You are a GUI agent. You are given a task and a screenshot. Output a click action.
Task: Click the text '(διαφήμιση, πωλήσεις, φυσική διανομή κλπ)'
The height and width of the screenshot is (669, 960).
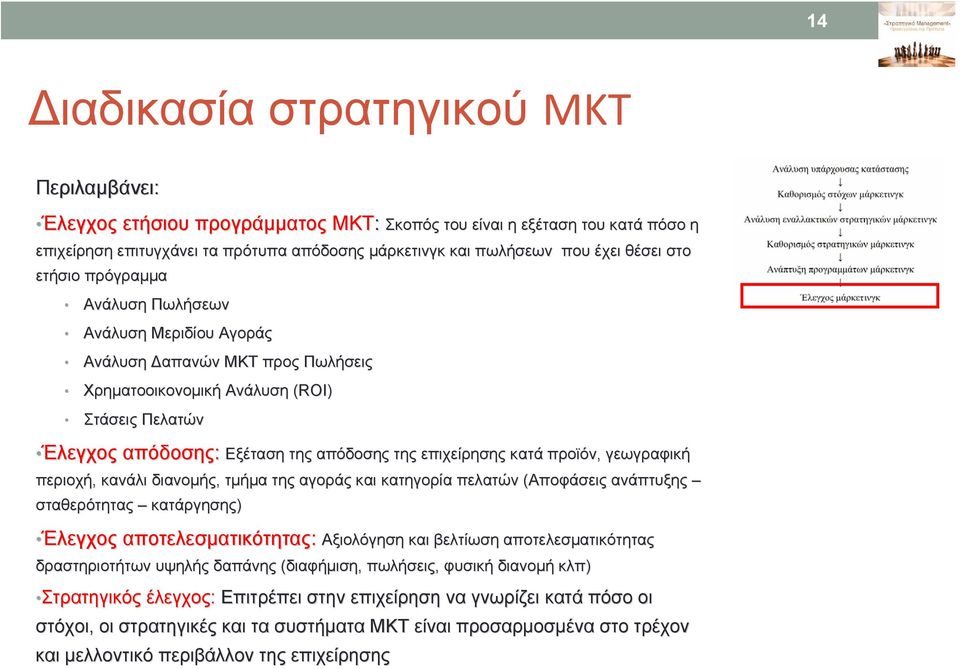[435, 566]
